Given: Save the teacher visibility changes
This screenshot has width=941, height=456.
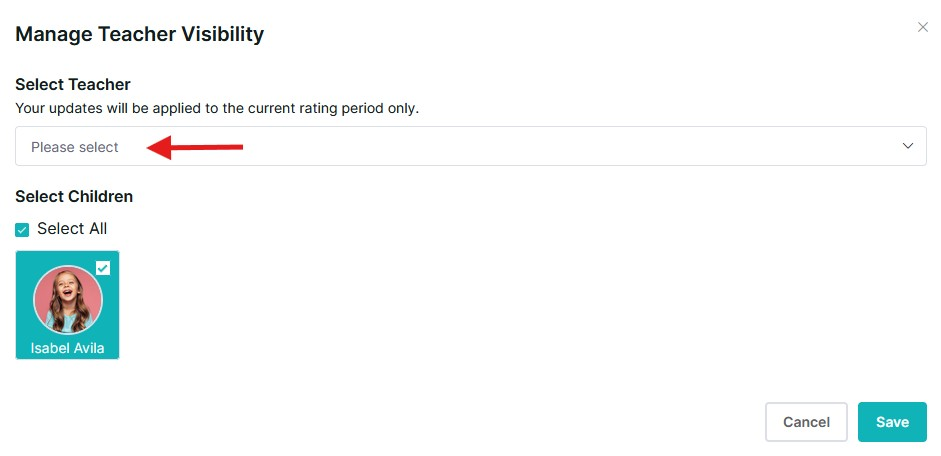Looking at the screenshot, I should 892,422.
